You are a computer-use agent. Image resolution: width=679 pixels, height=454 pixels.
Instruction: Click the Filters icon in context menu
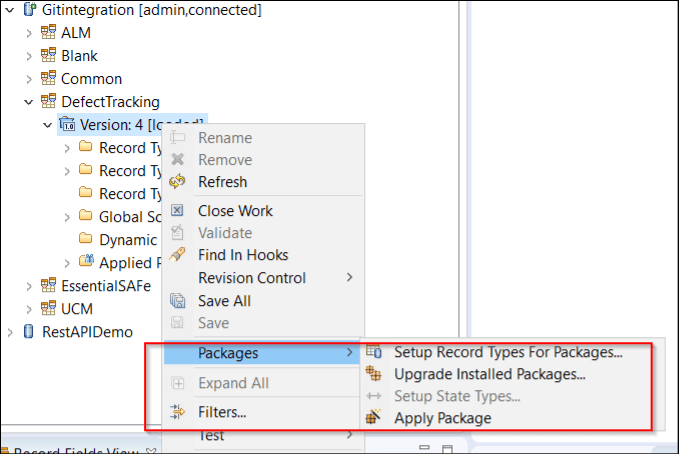pyautogui.click(x=178, y=412)
